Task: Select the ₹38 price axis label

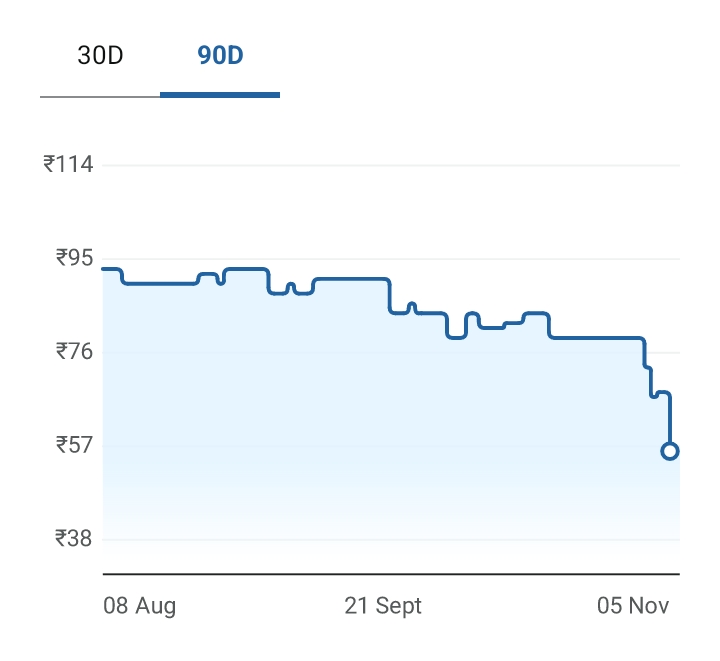Action: click(x=74, y=538)
